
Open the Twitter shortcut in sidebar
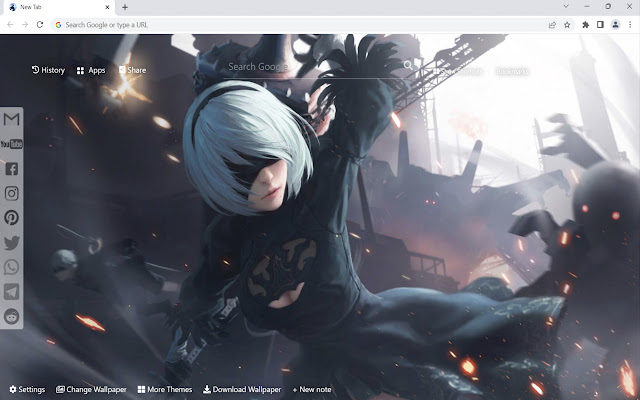11,243
